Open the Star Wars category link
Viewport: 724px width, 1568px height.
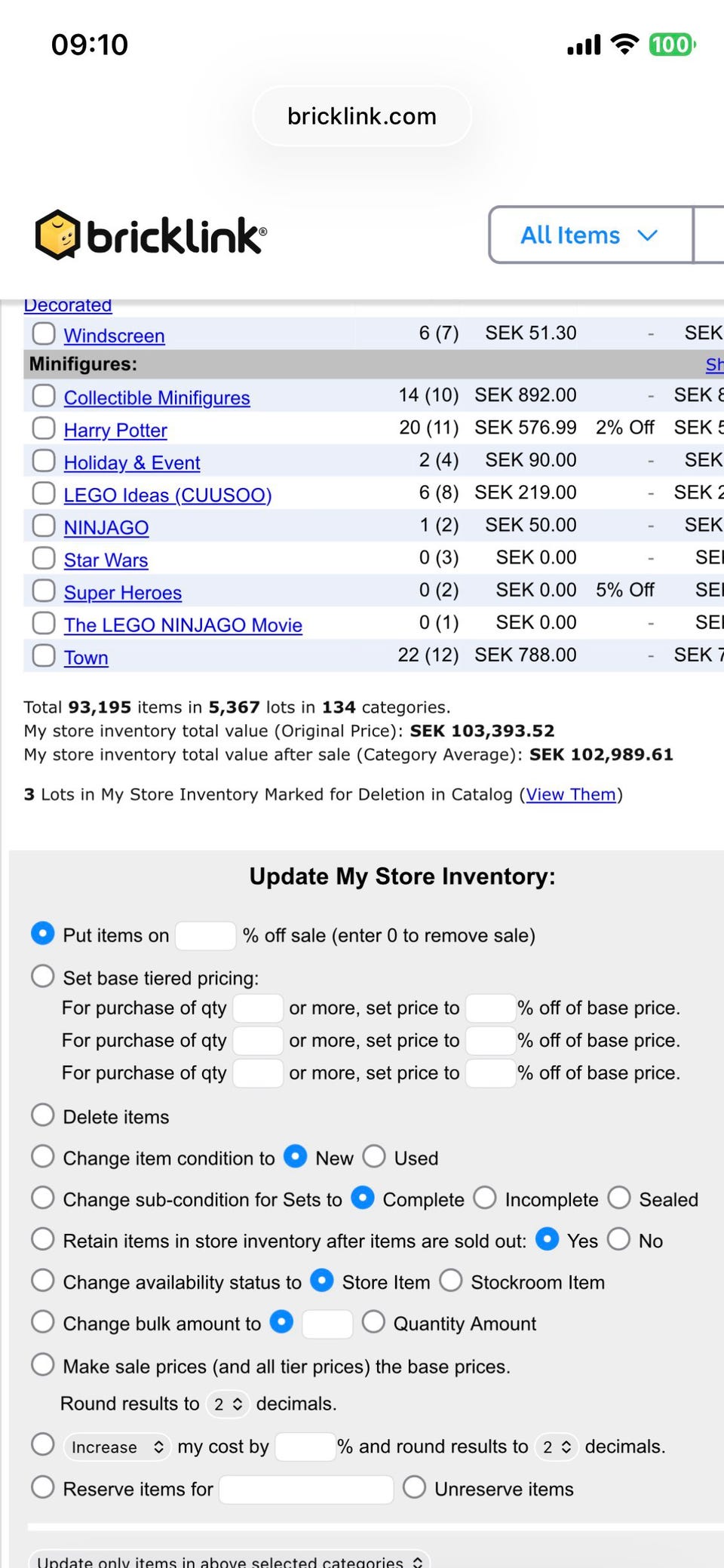(106, 560)
